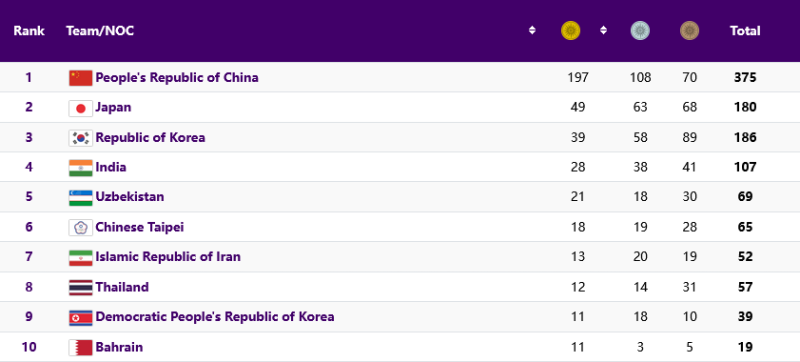Click the silver medal column icon
This screenshot has height=362, width=800.
(x=640, y=31)
